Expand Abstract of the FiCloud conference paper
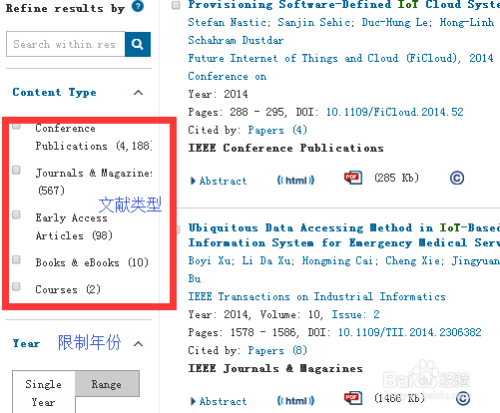This screenshot has width=500, height=413. coord(219,181)
